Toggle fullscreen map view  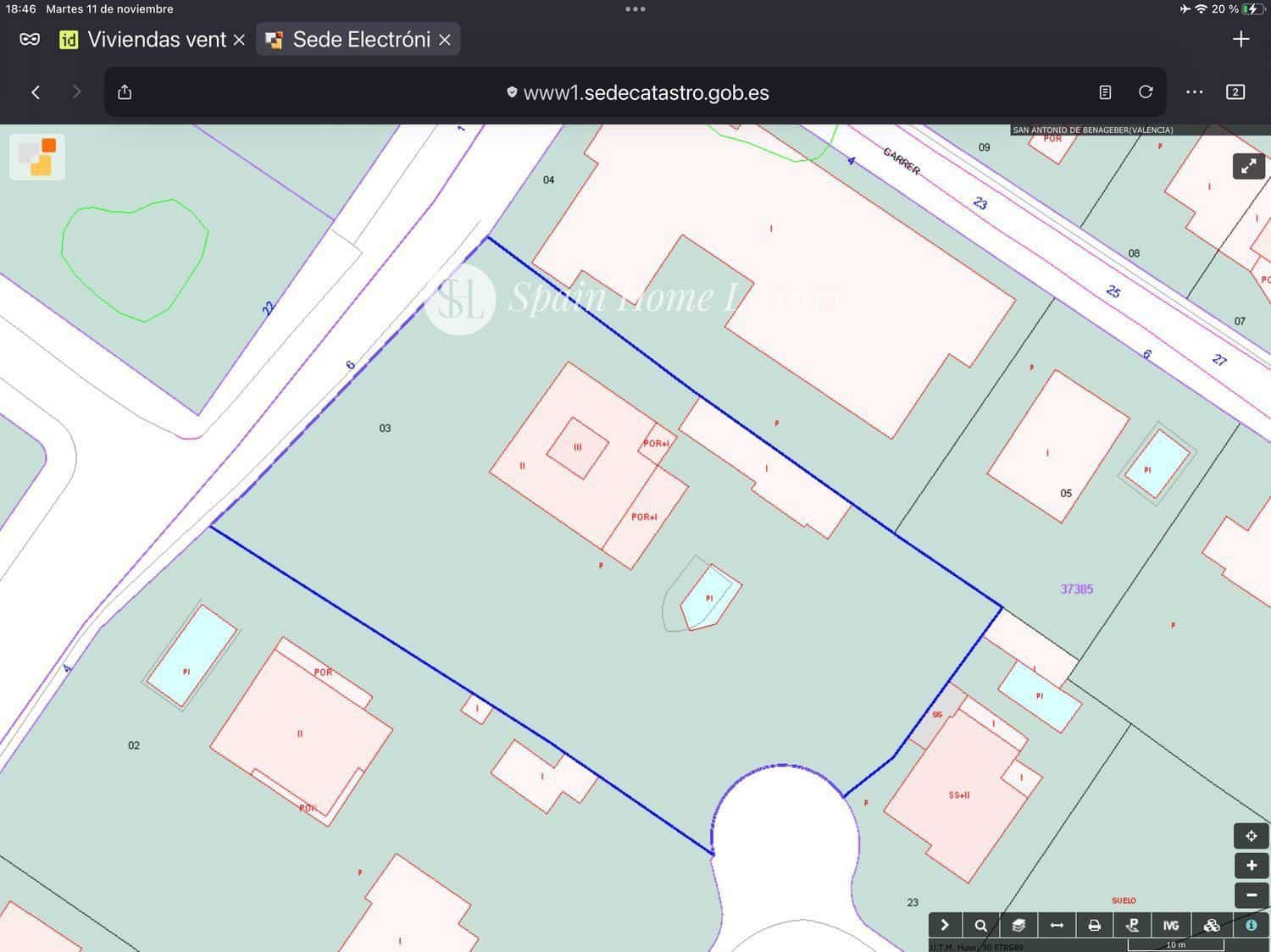coord(1248,166)
